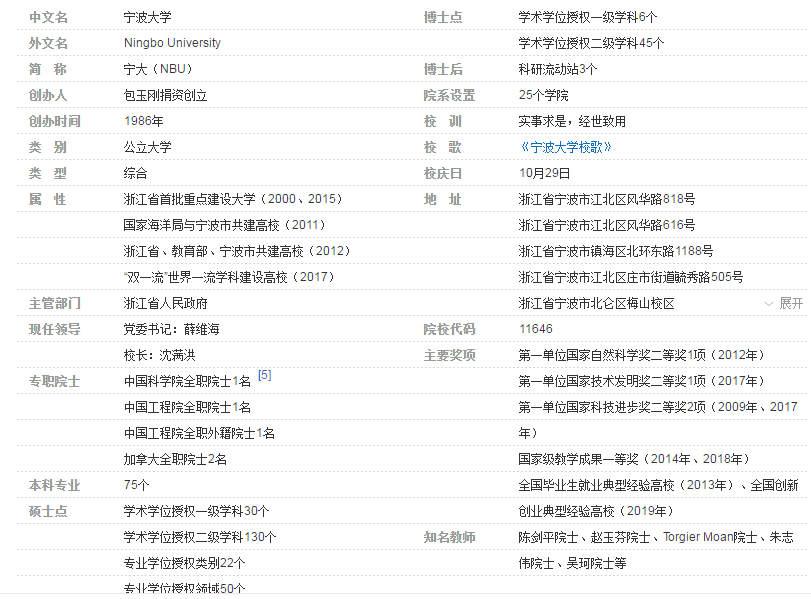
Task: Click 浙江省首批重点建设大学（2000、2015）
Action: point(233,199)
